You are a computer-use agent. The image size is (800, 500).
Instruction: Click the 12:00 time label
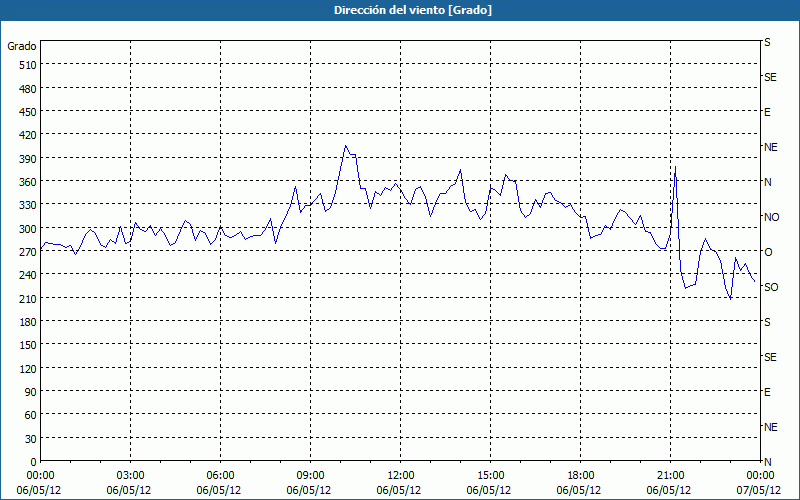[x=401, y=476]
